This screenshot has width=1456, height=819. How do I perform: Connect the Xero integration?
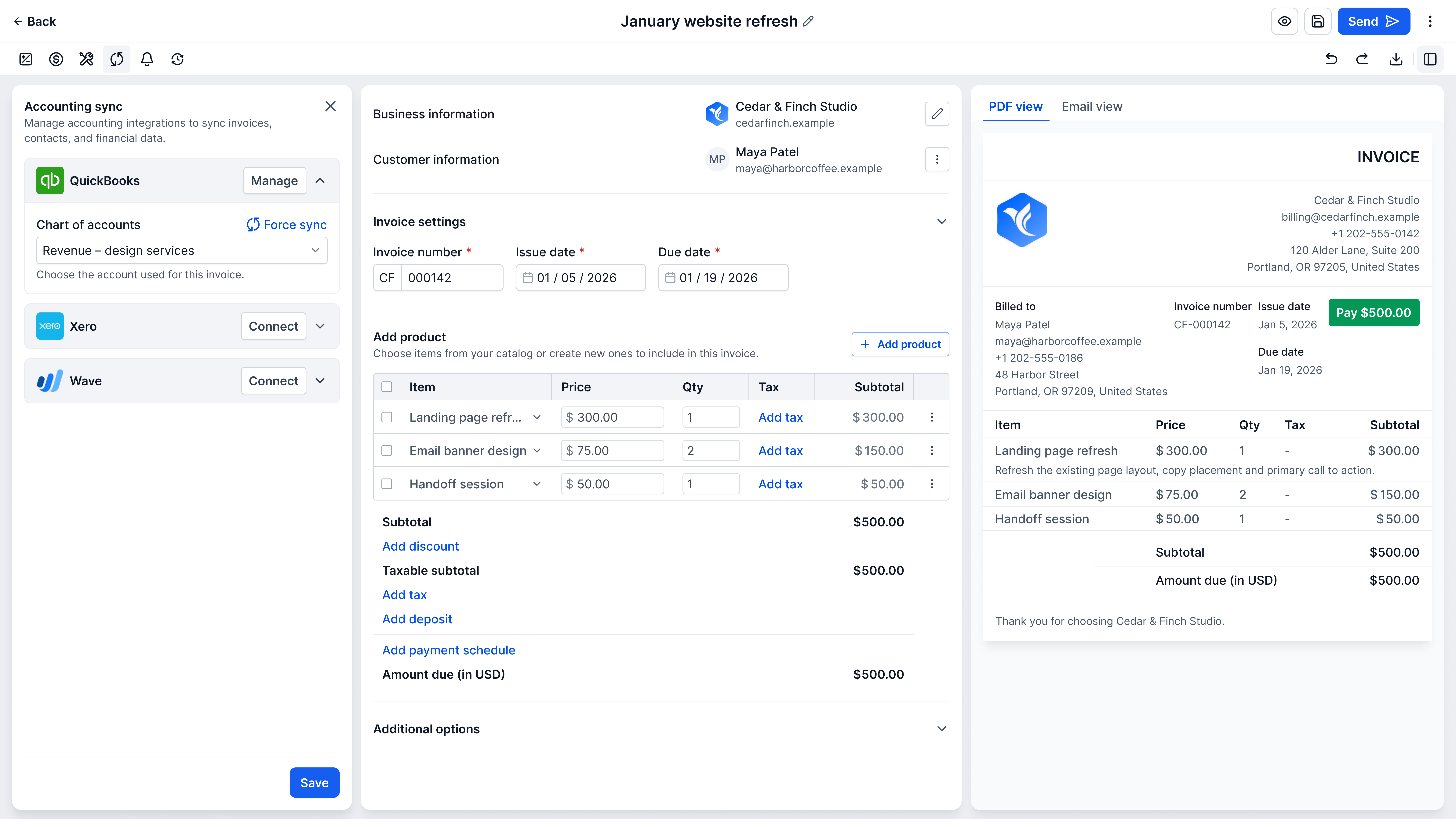274,326
